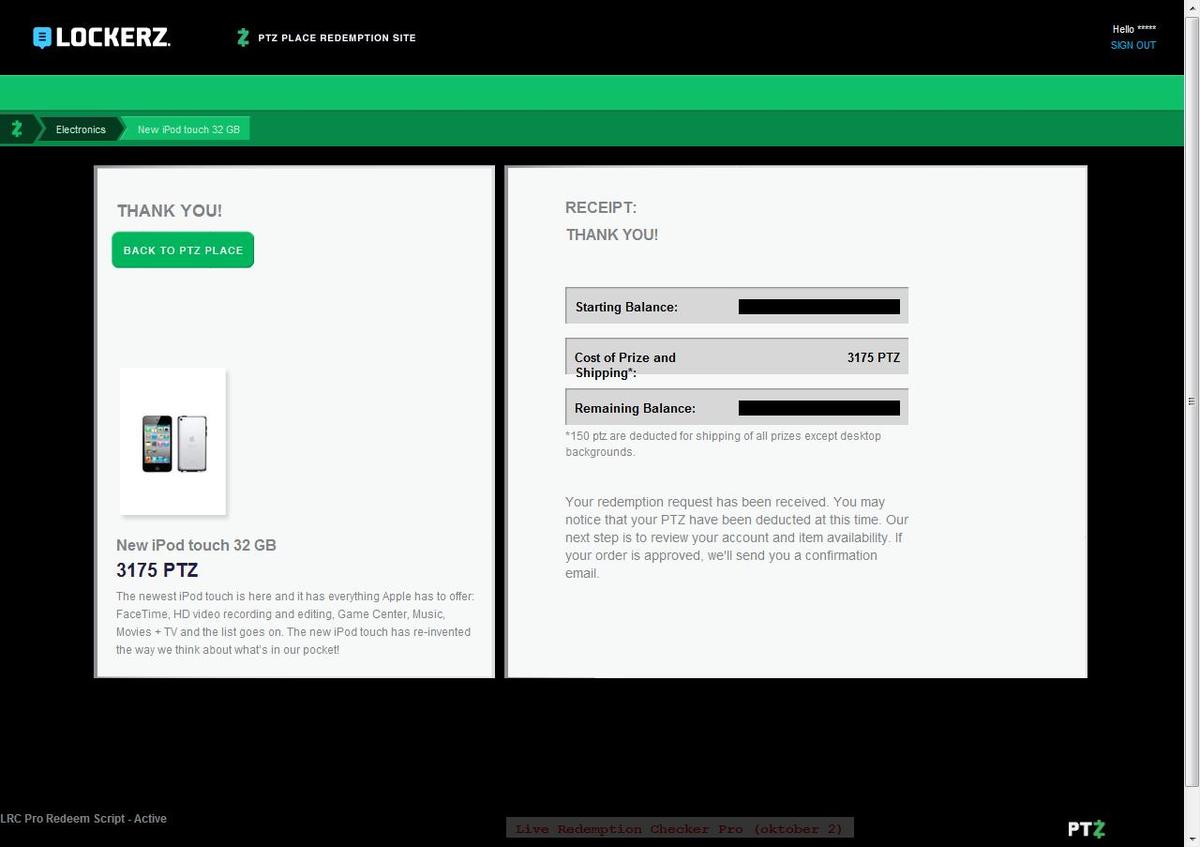Click the iPod touch product thumbnail

pyautogui.click(x=173, y=442)
